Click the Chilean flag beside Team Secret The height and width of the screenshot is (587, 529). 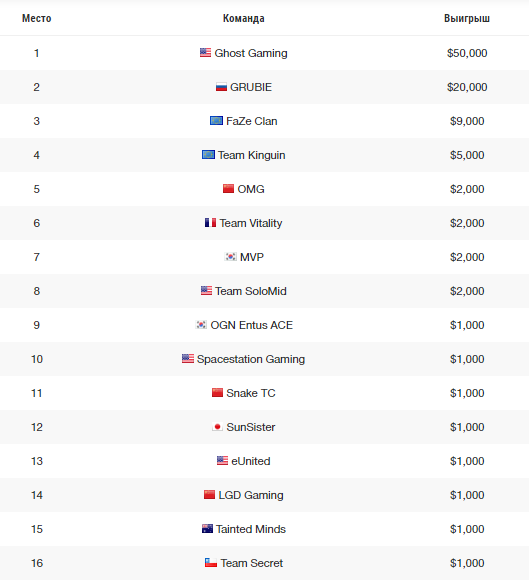click(211, 563)
